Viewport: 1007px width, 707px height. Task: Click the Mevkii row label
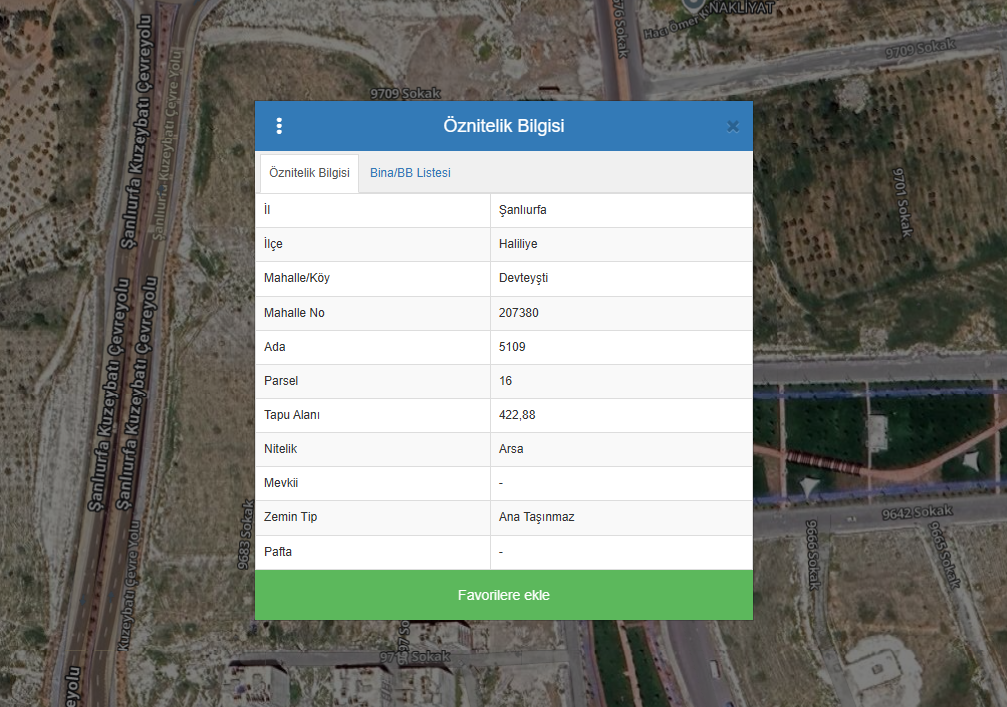point(280,483)
